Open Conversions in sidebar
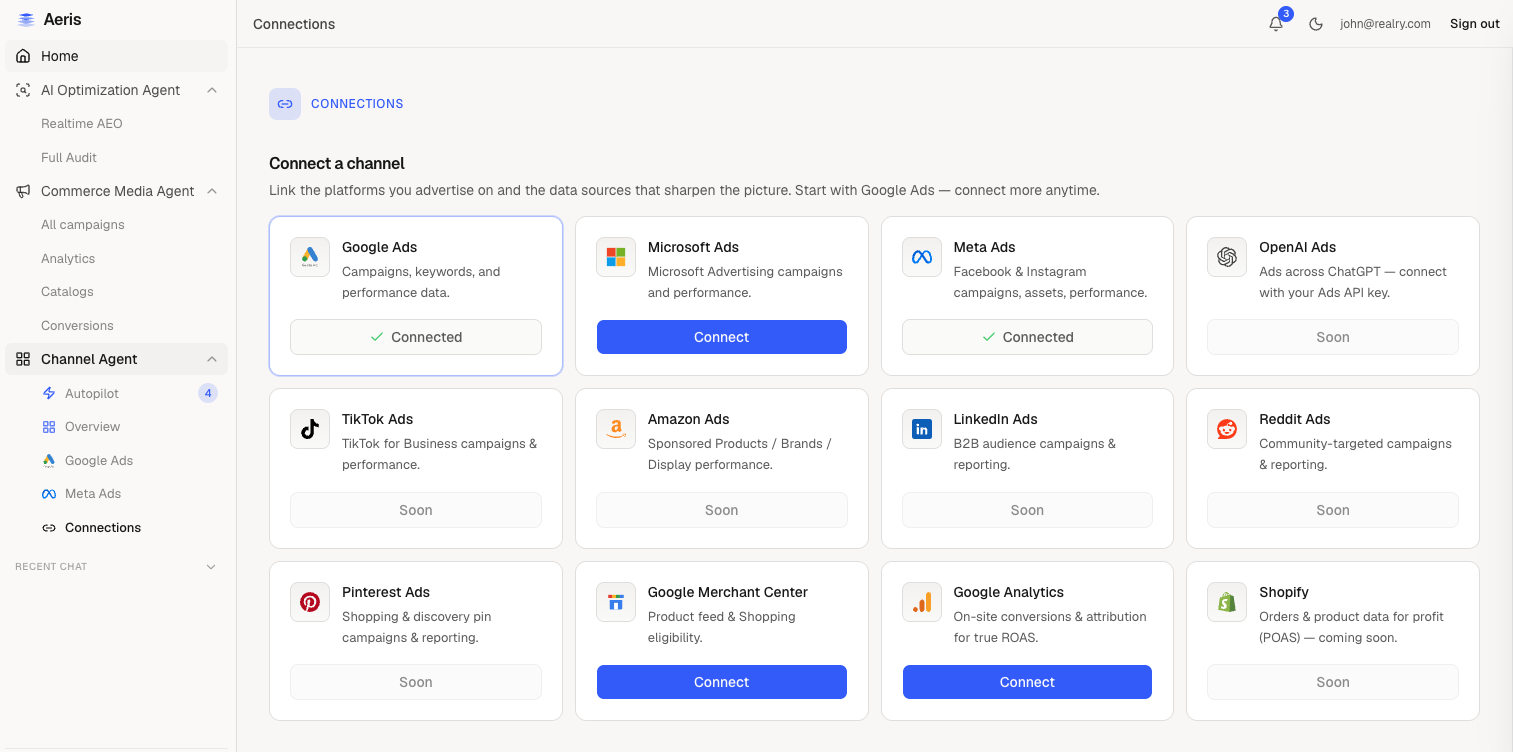 pos(77,326)
